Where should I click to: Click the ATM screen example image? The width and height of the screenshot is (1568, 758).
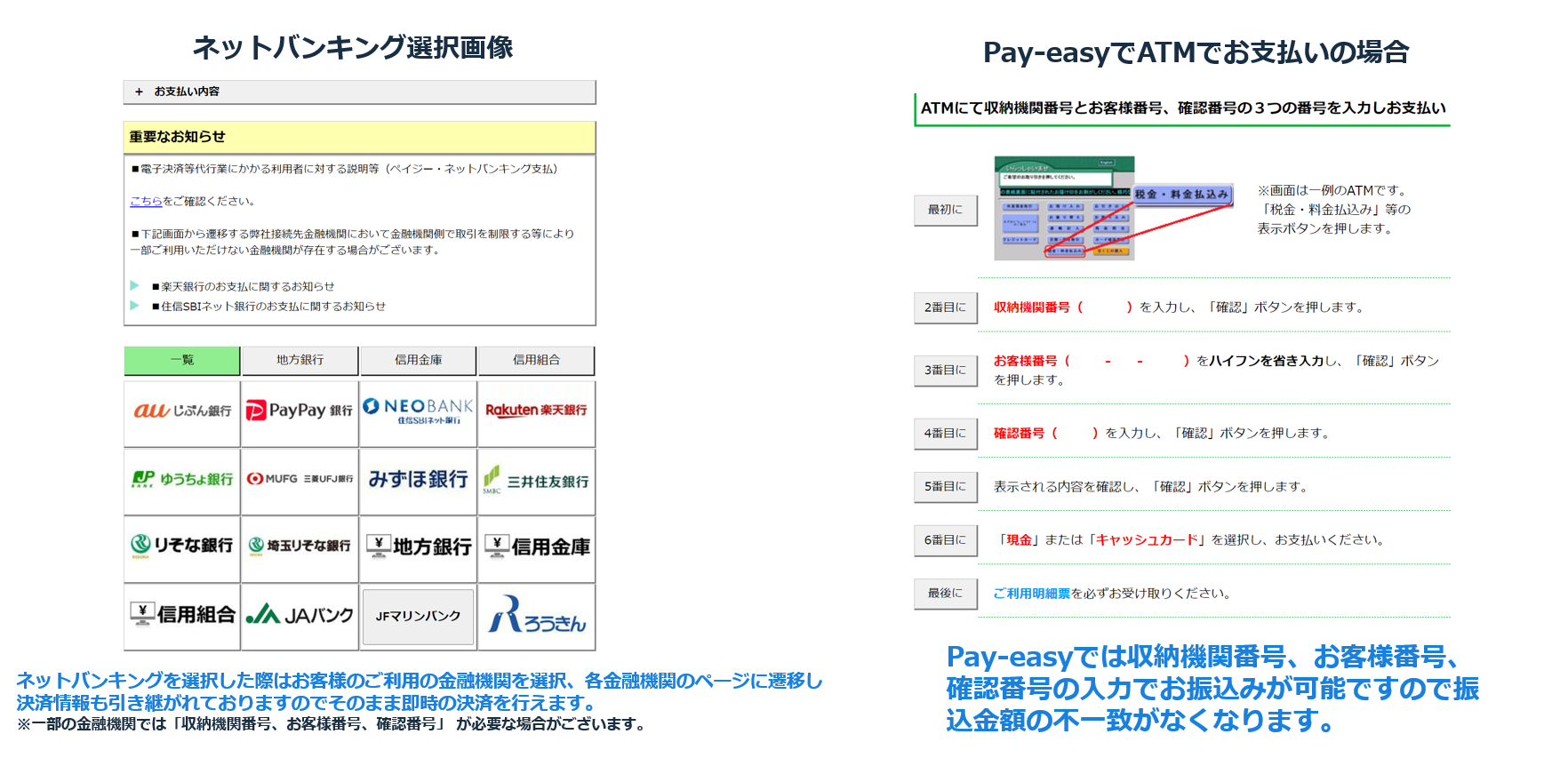click(1064, 209)
